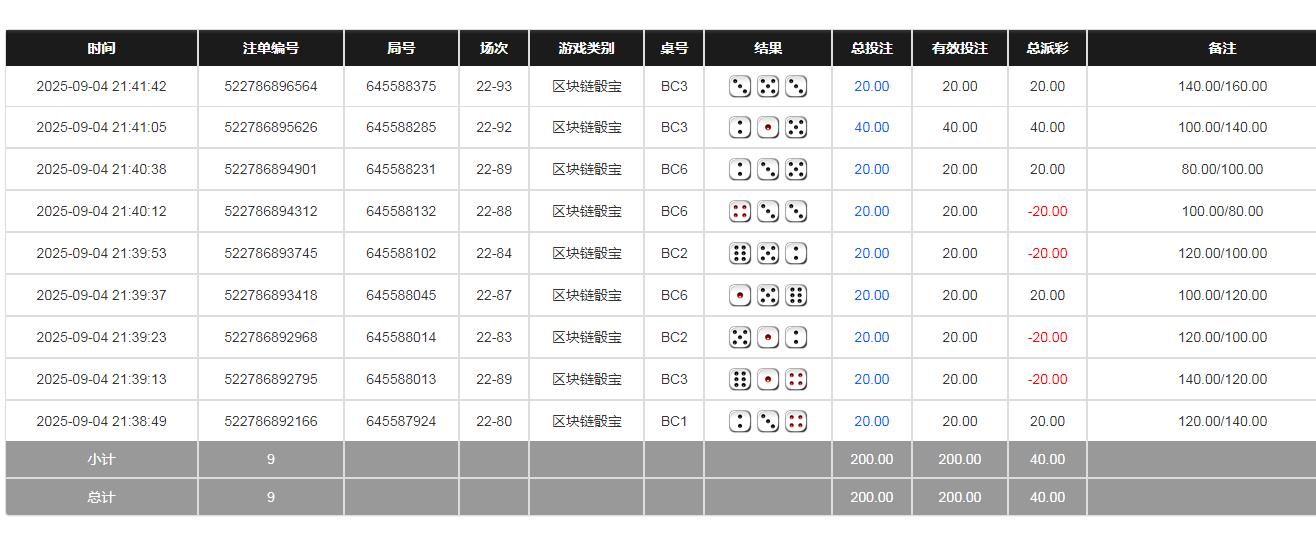Click the six-dot die for order 522786892795
This screenshot has width=1316, height=533.
pyautogui.click(x=740, y=380)
